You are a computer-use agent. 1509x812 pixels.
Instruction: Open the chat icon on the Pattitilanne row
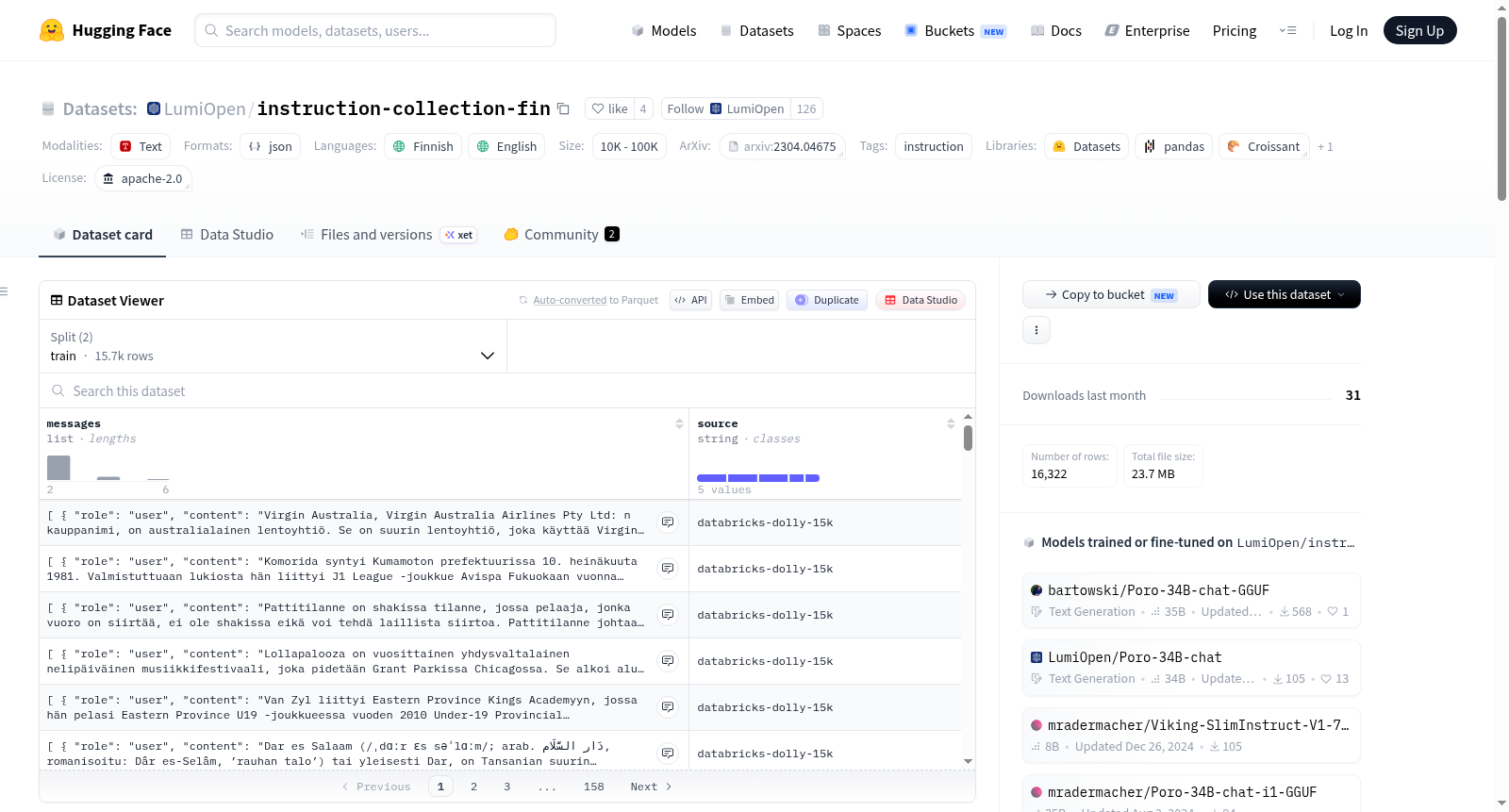[x=668, y=615]
